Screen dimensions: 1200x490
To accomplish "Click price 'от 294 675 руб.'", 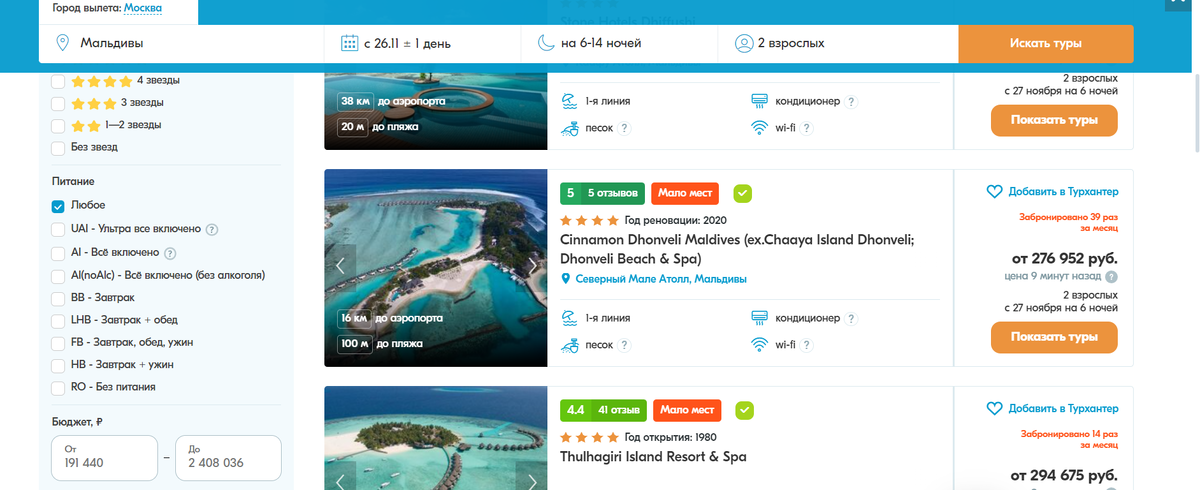I will click(1063, 474).
